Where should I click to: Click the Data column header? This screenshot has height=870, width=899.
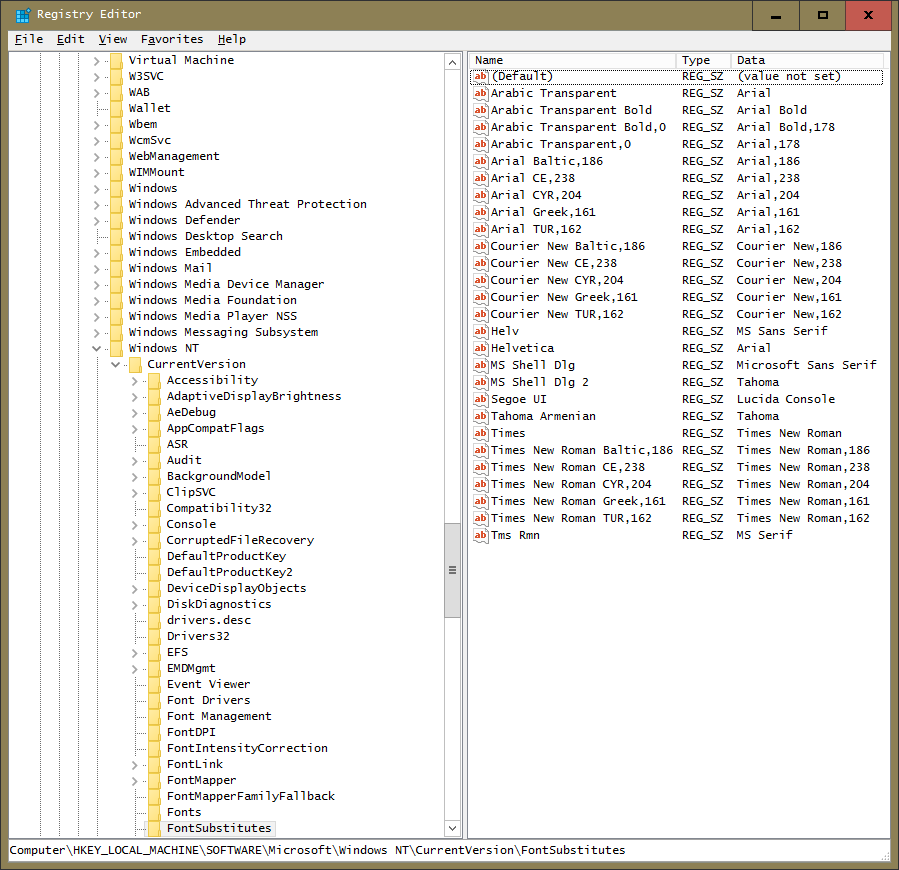pos(806,60)
